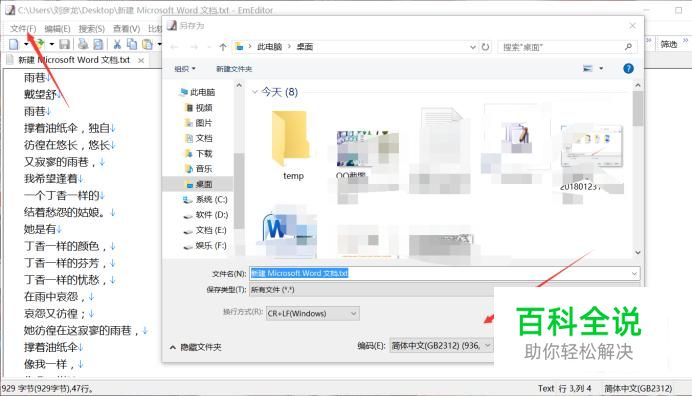Click the Print icon in EmEditor toolbar

[x=83, y=44]
